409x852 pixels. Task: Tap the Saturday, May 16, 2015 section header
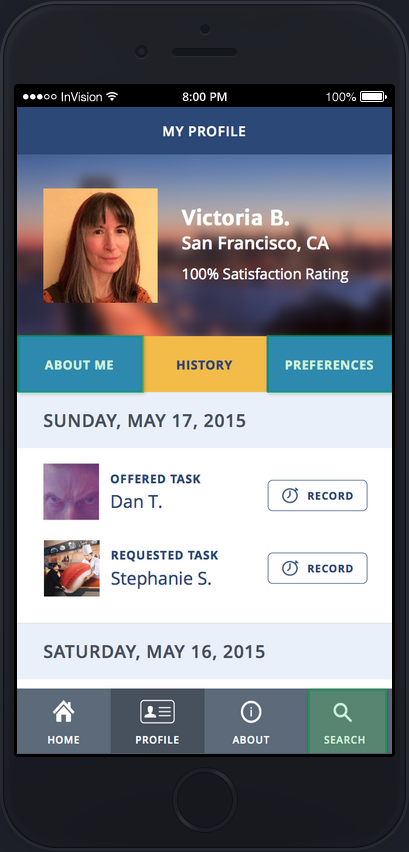point(205,651)
